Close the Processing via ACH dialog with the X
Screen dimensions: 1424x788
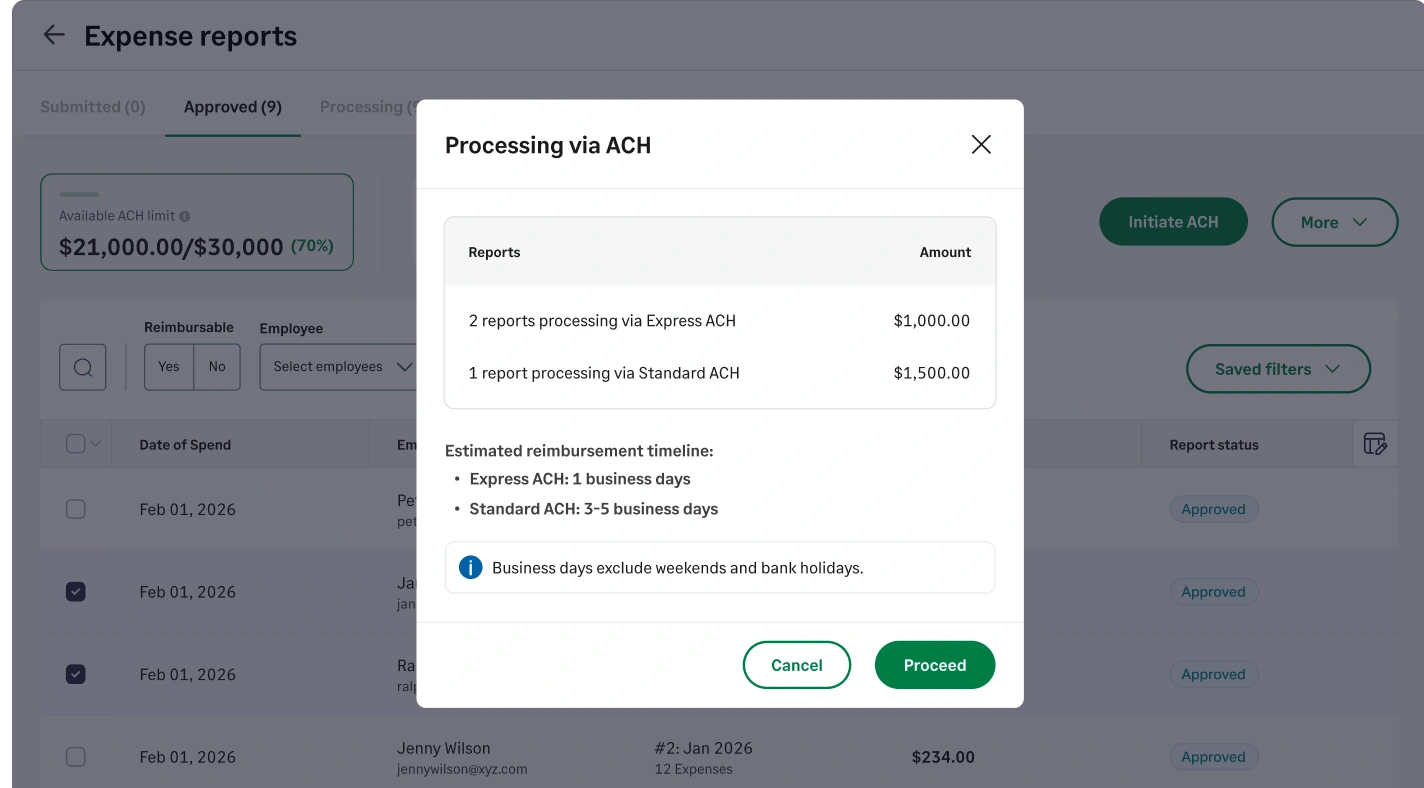pos(980,144)
